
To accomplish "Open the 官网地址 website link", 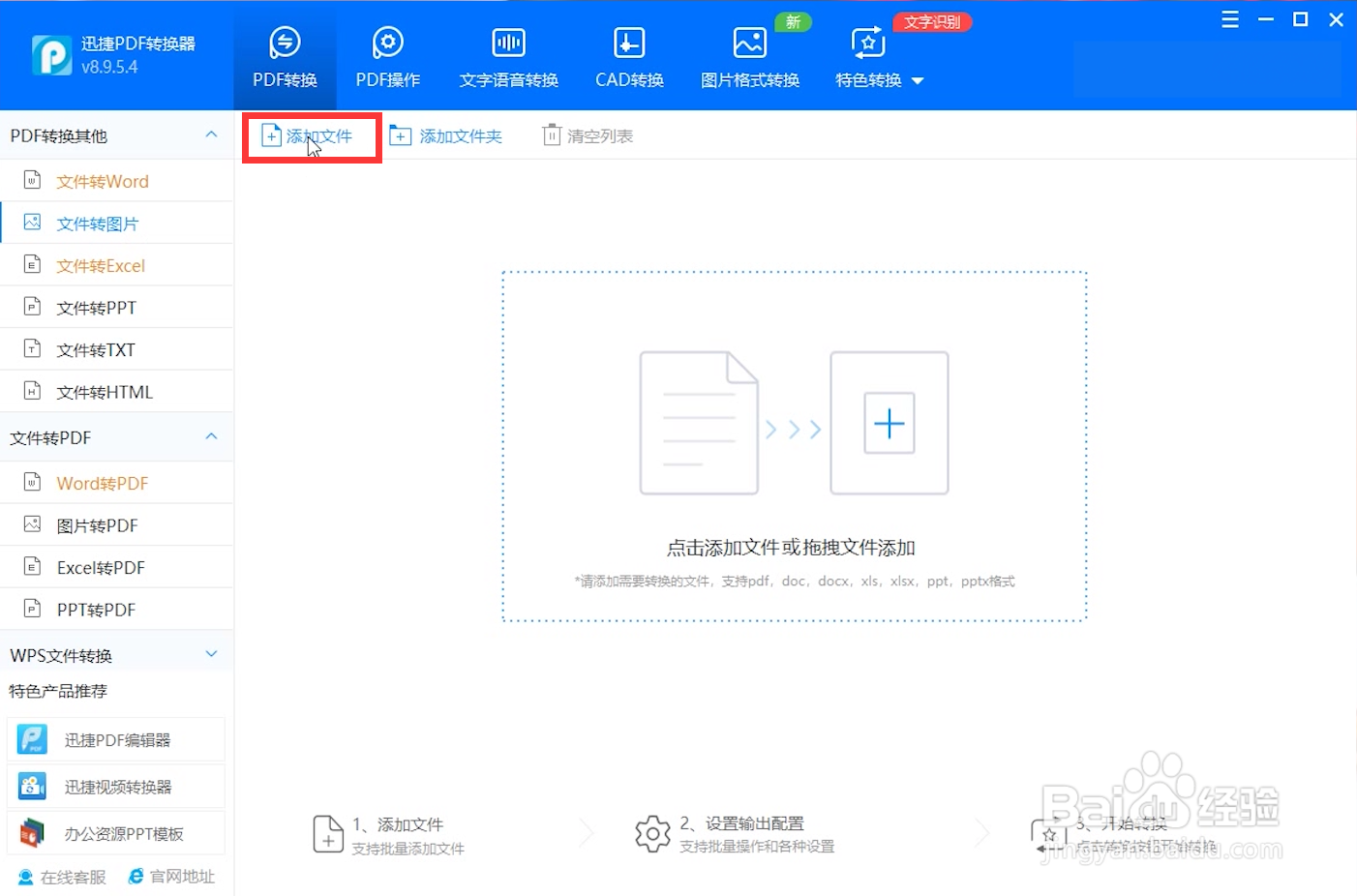I will [x=171, y=877].
